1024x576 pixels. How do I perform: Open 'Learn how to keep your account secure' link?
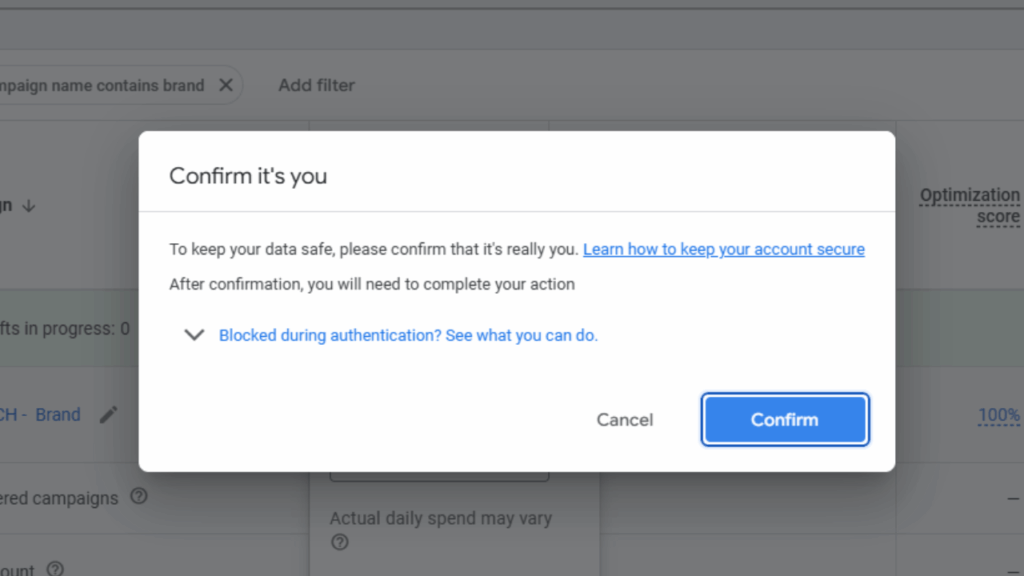click(724, 249)
